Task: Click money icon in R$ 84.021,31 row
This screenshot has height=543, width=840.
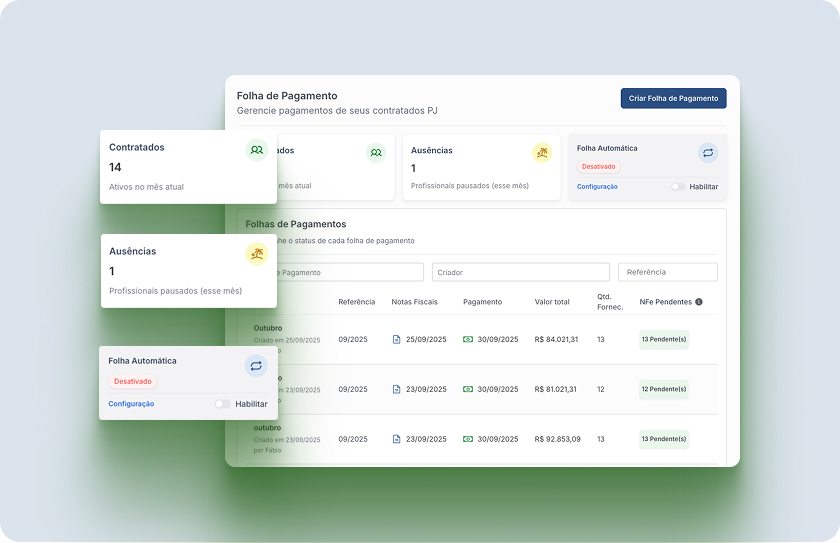Action: tap(468, 340)
